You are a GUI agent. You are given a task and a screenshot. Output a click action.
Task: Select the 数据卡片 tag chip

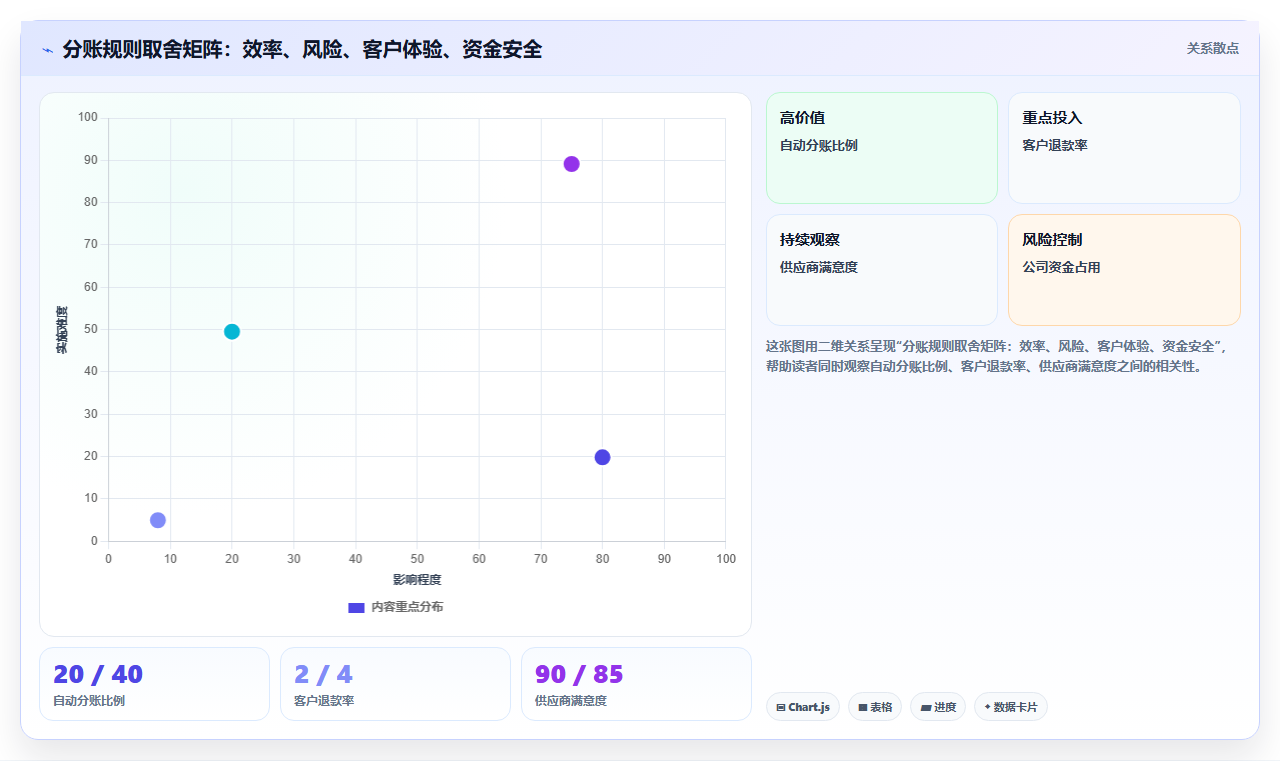(x=1011, y=707)
